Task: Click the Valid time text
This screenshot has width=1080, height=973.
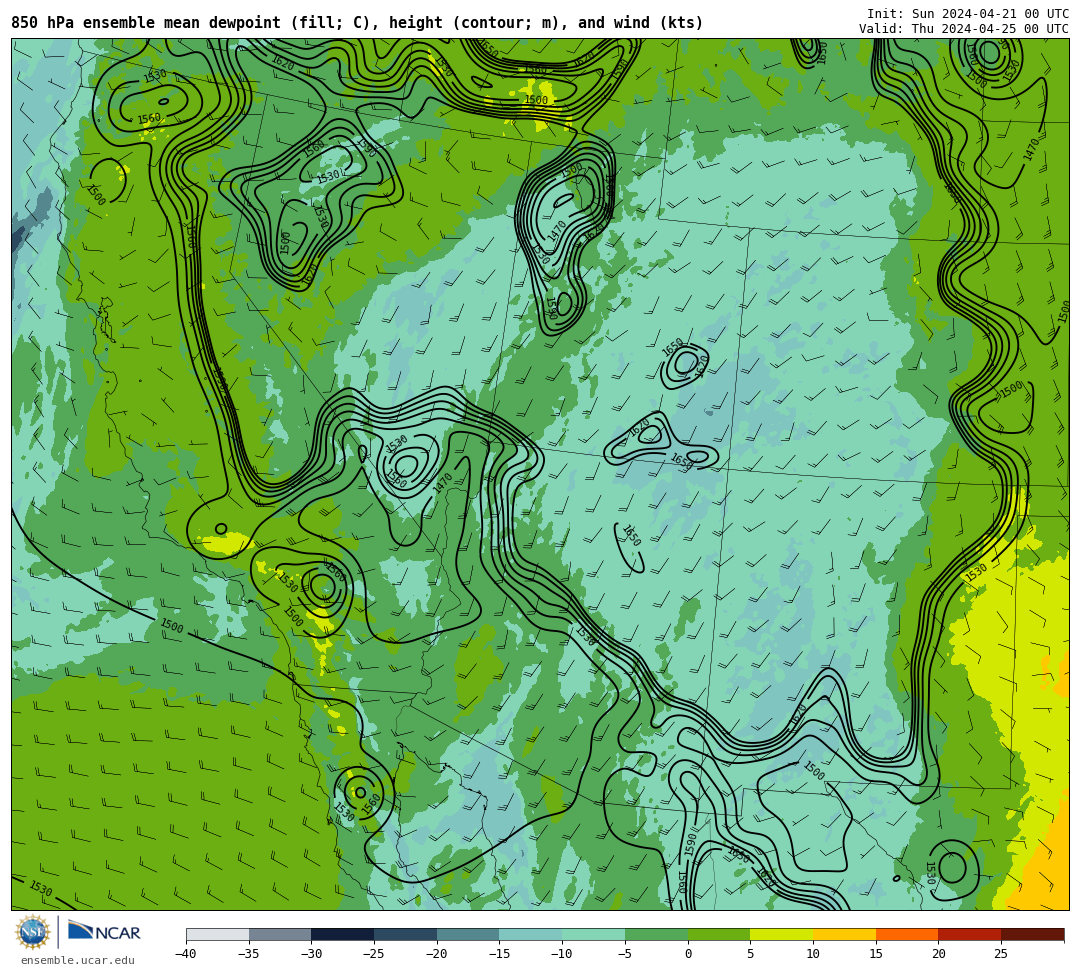Action: (964, 29)
